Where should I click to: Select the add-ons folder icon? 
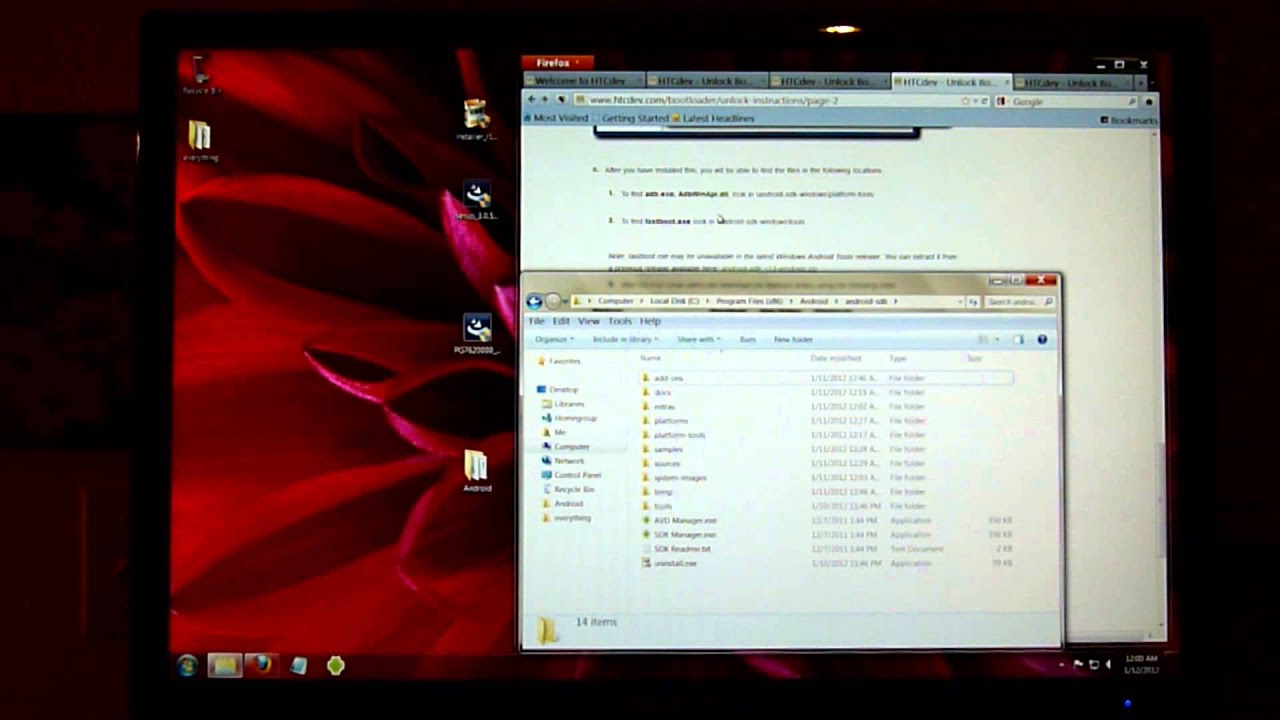click(x=646, y=378)
